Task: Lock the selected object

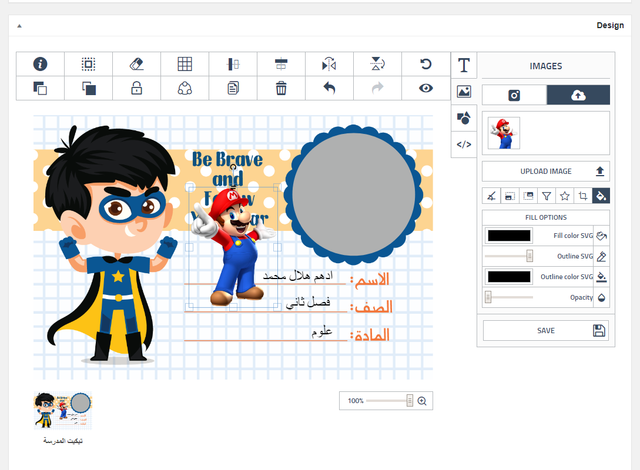Action: pos(136,88)
